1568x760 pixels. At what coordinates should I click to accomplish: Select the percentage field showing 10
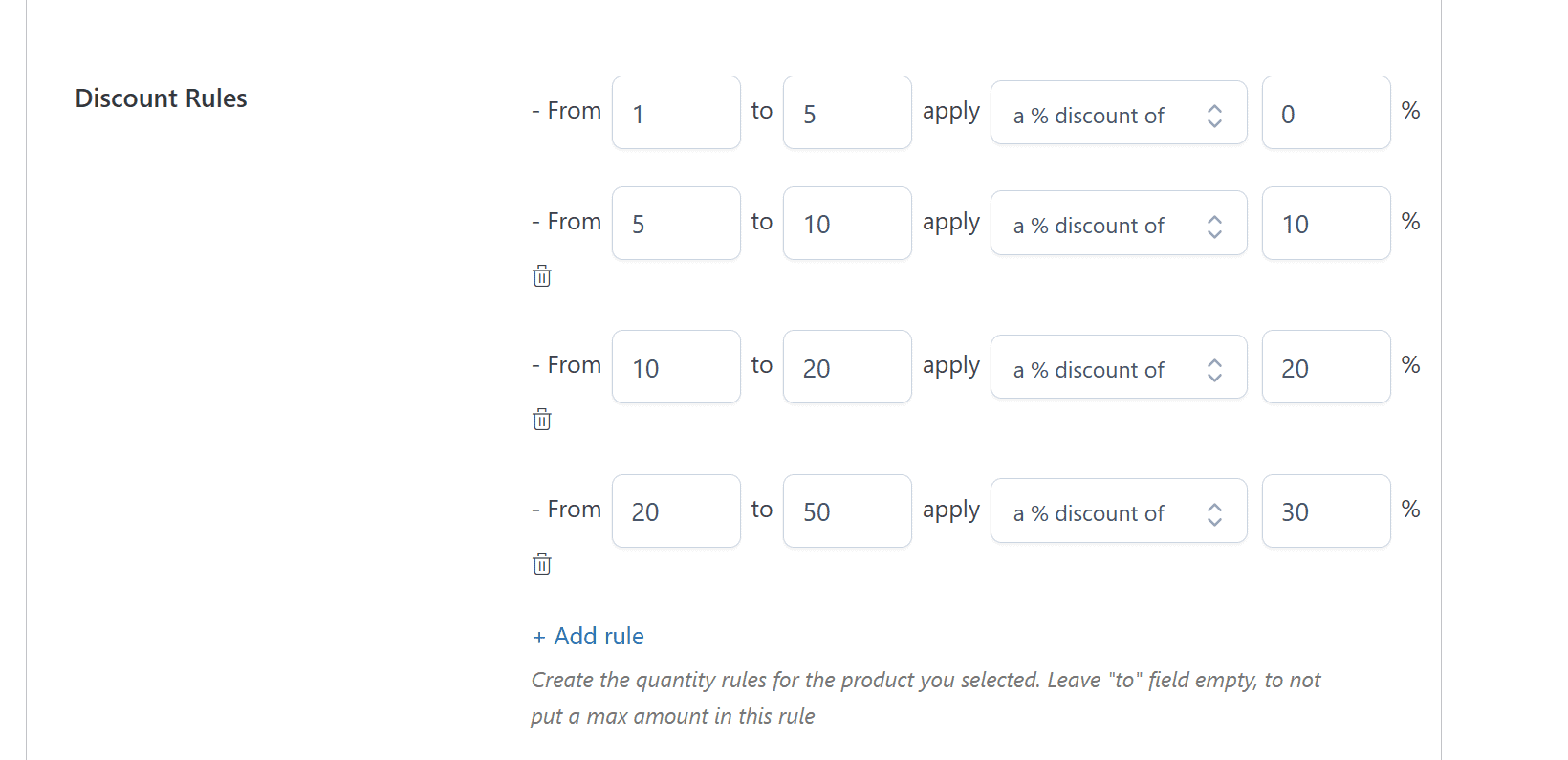(1325, 224)
